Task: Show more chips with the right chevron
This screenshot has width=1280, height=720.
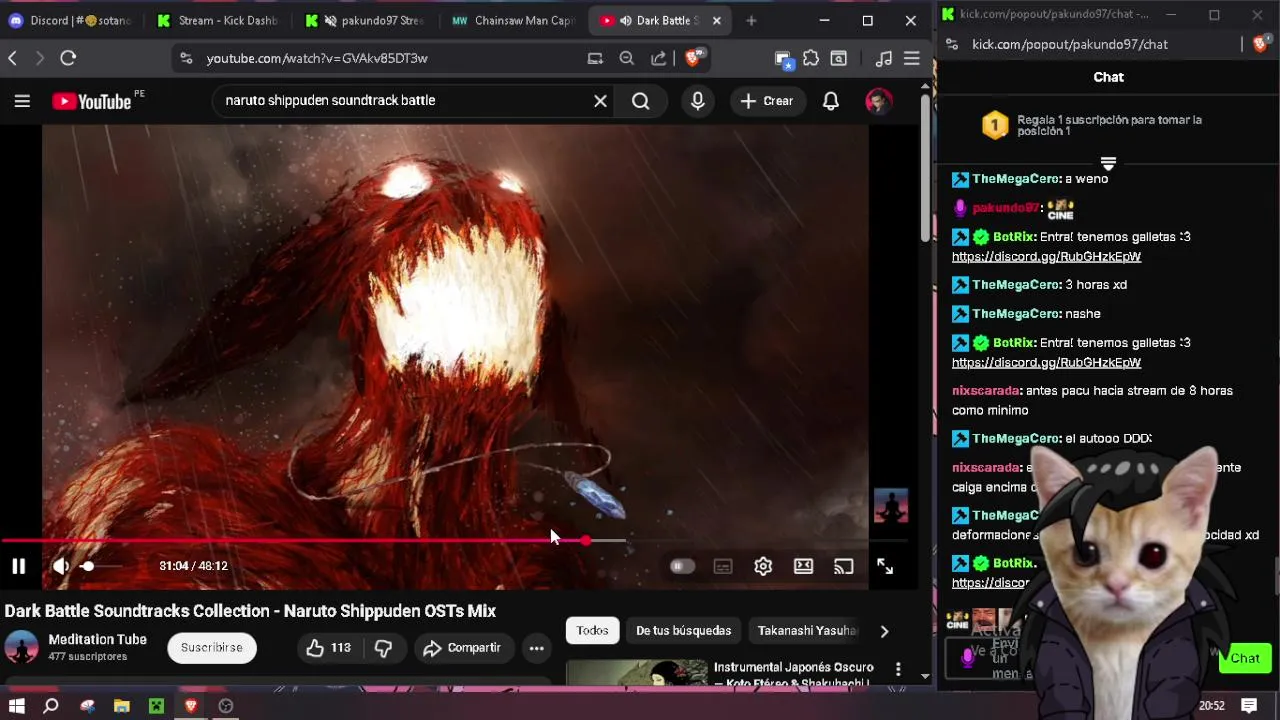Action: click(884, 631)
